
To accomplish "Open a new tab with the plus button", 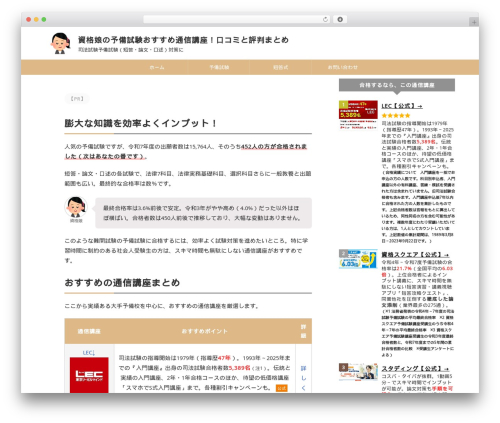I will (474, 22).
